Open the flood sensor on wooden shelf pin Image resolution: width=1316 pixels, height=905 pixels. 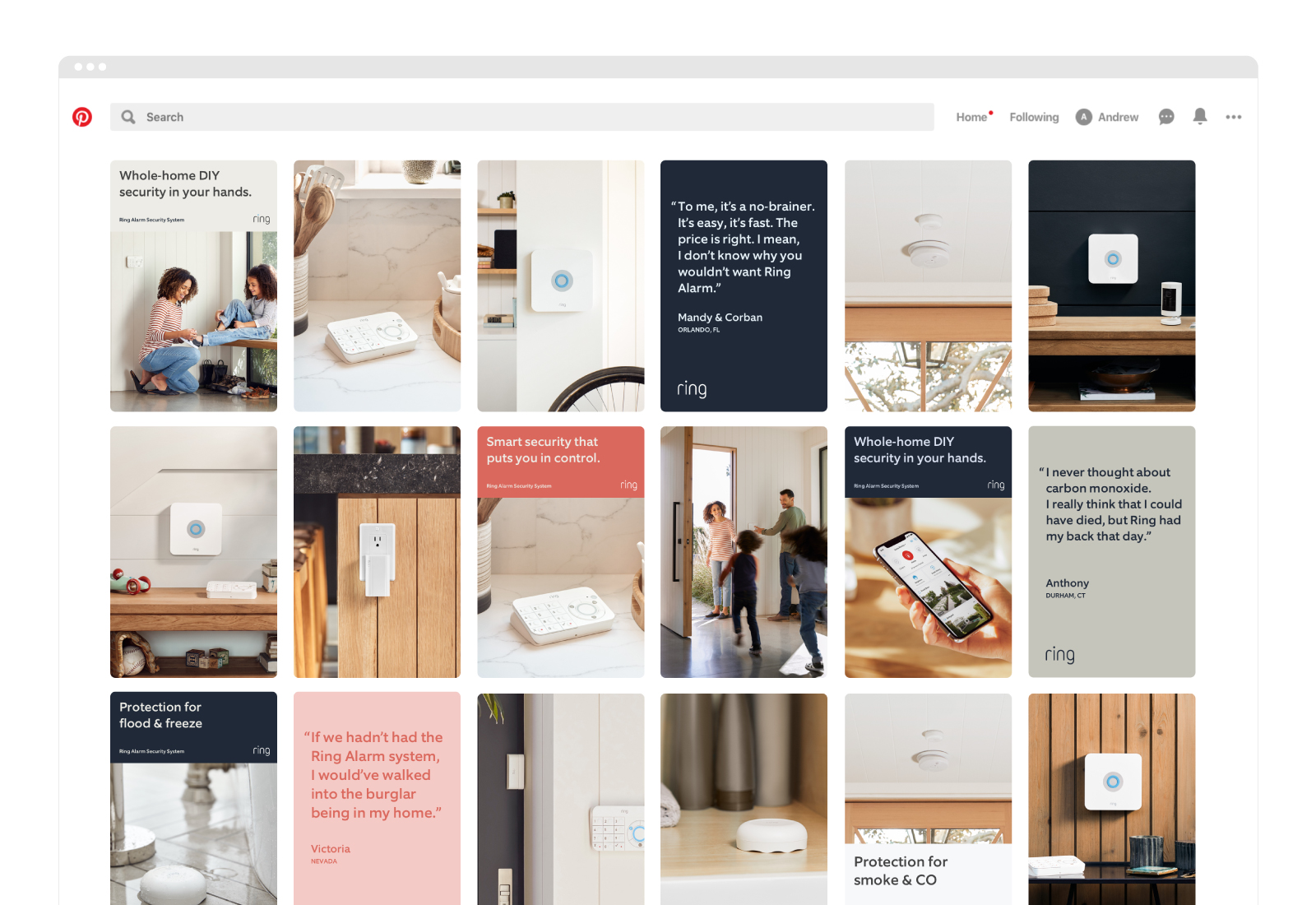click(x=744, y=798)
